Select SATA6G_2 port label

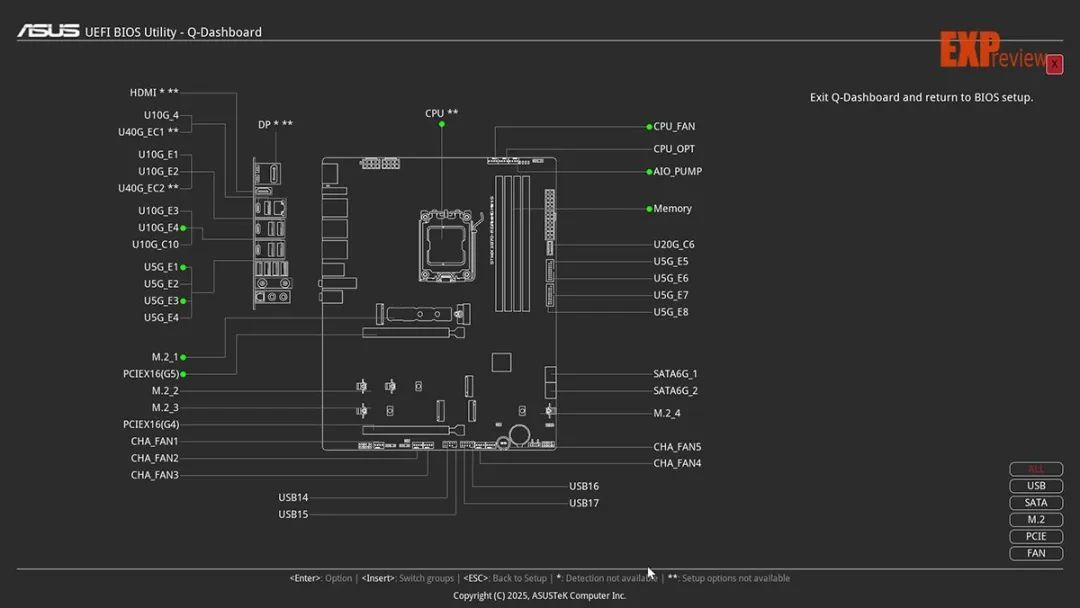pyautogui.click(x=675, y=390)
